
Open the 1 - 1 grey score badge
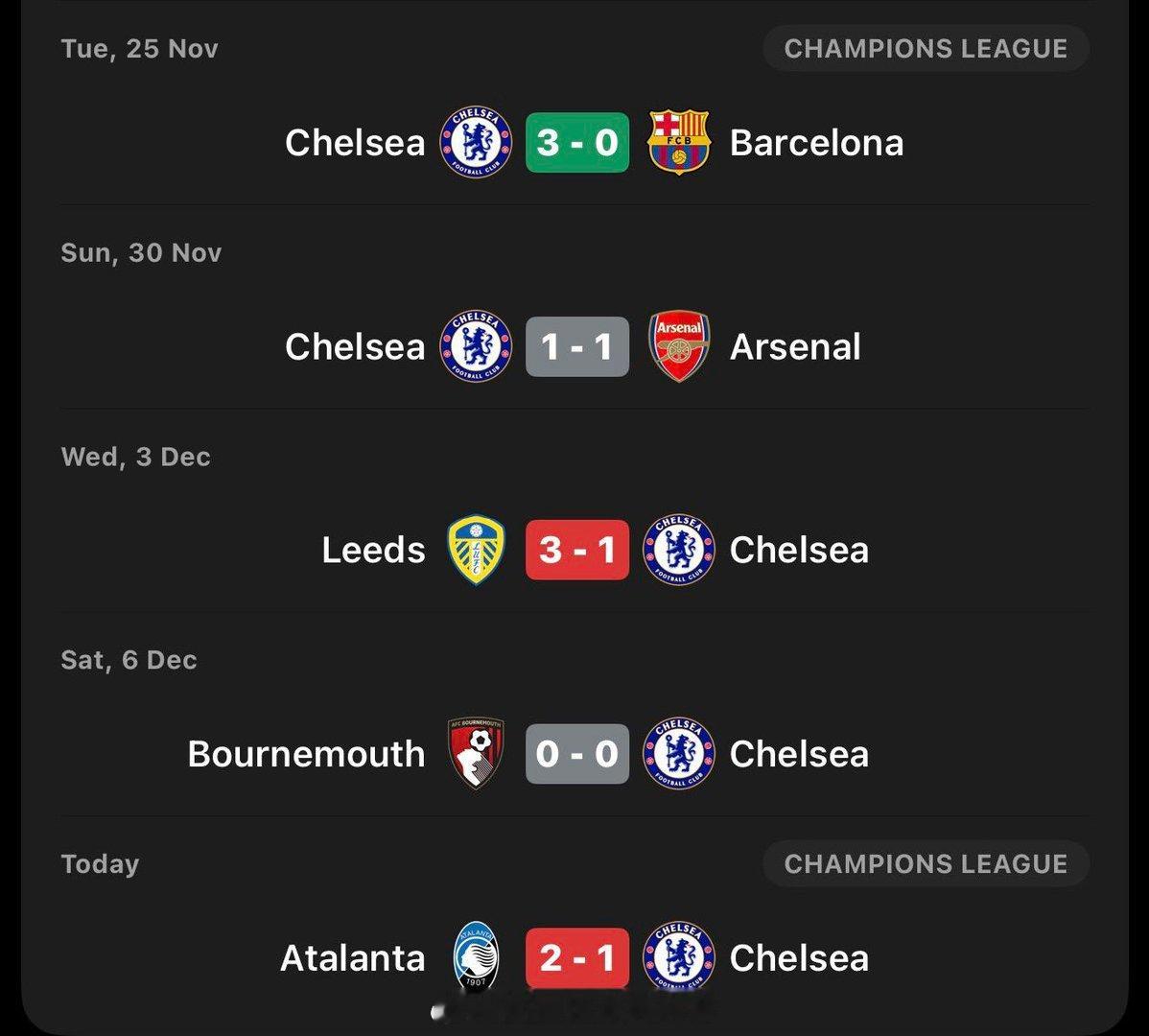point(576,346)
